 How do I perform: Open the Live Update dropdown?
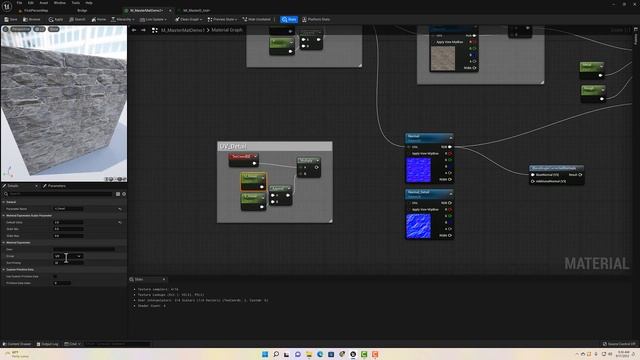(153, 20)
